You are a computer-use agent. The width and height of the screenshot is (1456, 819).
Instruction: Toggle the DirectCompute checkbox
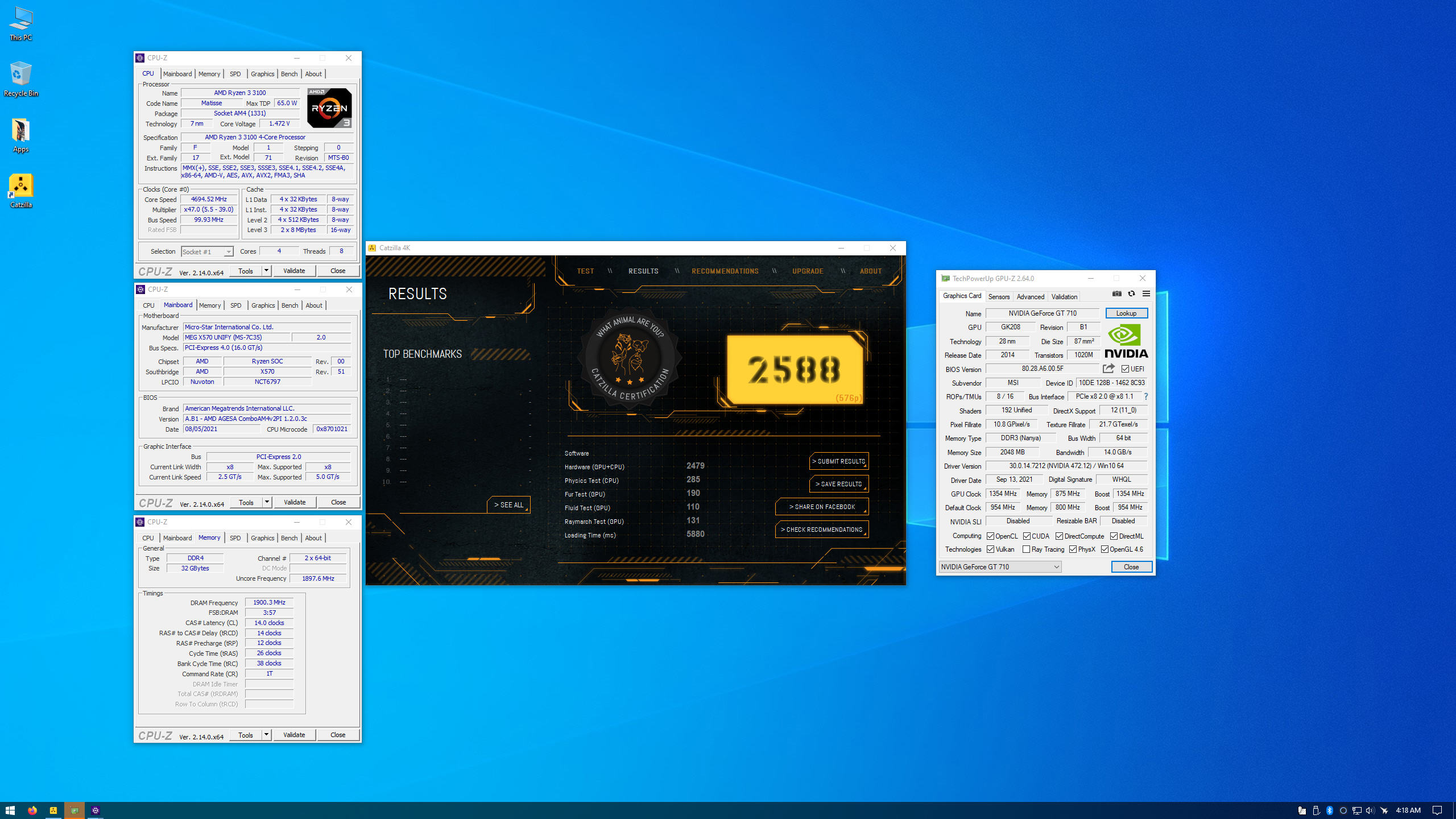1059,536
